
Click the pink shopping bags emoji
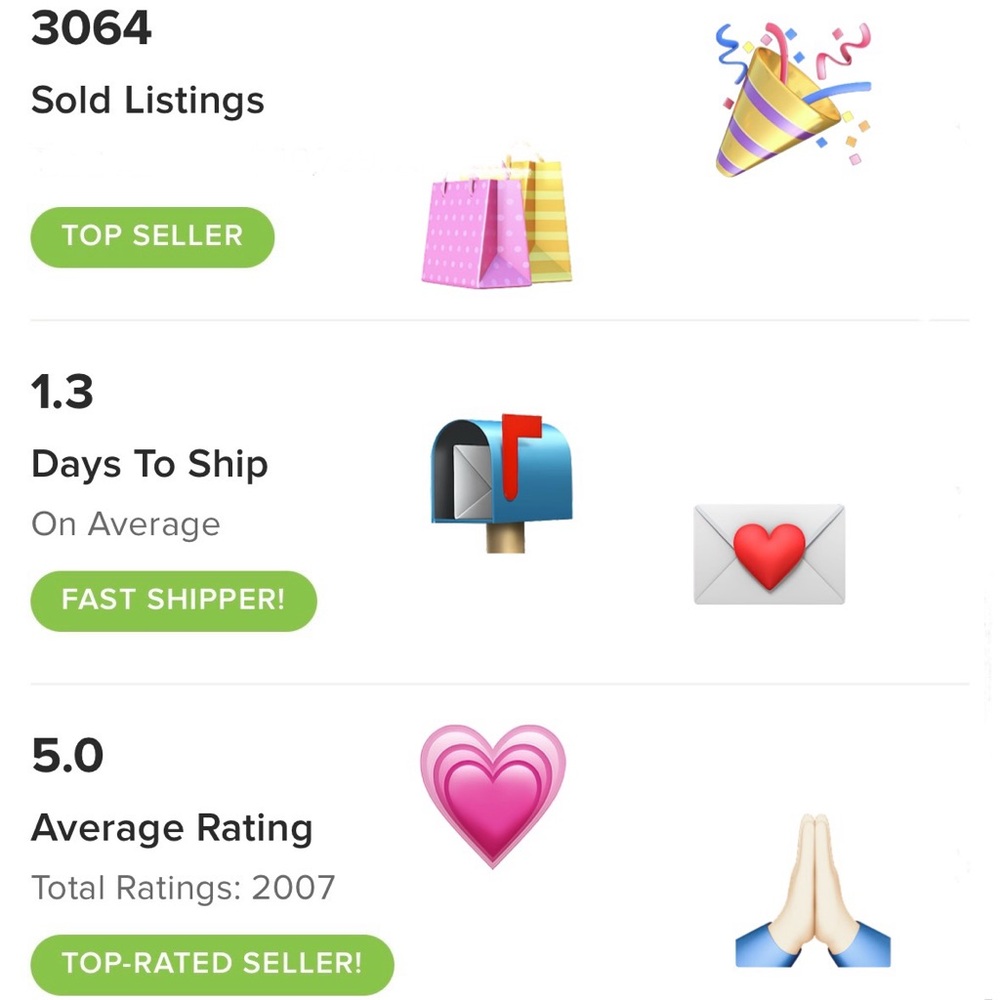pos(496,218)
